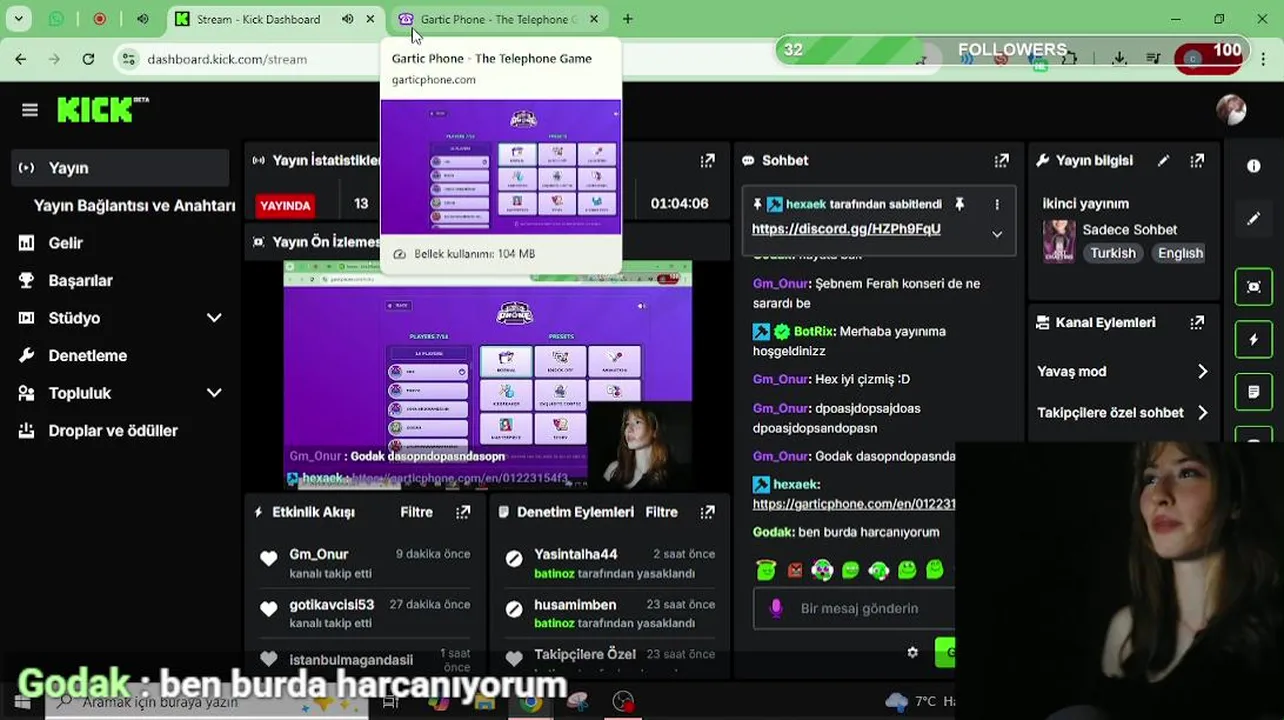Pop out the Etkinlik Akışı panel
The image size is (1284, 720).
coord(463,512)
